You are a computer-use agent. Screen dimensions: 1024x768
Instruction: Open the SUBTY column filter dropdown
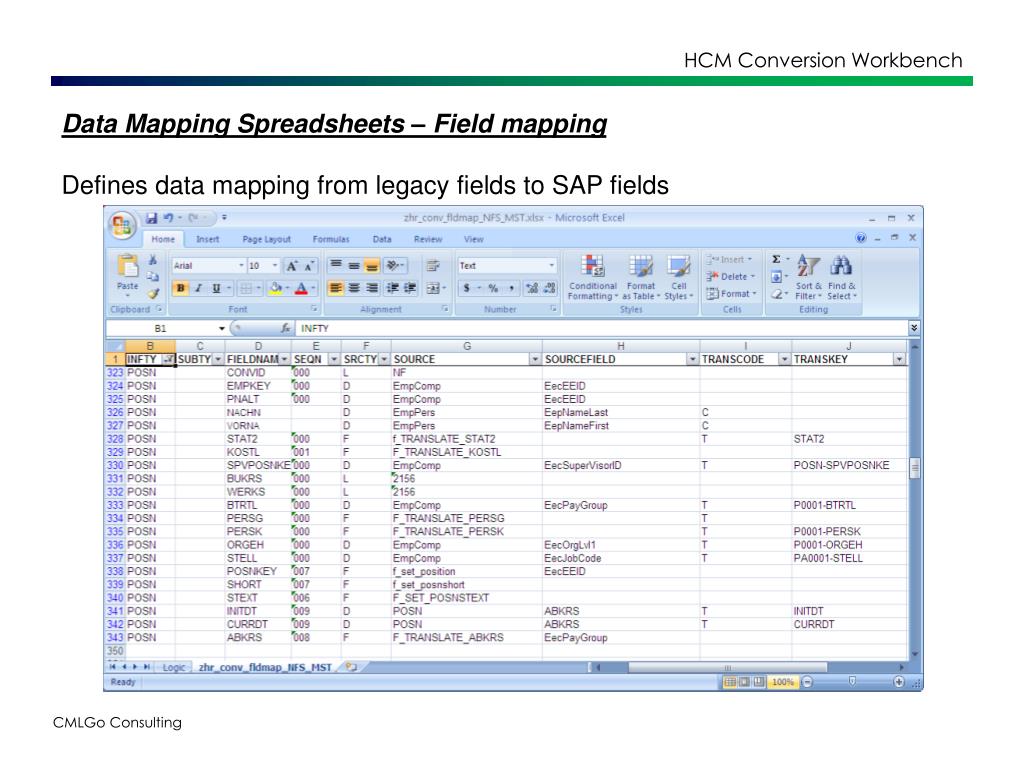point(218,359)
